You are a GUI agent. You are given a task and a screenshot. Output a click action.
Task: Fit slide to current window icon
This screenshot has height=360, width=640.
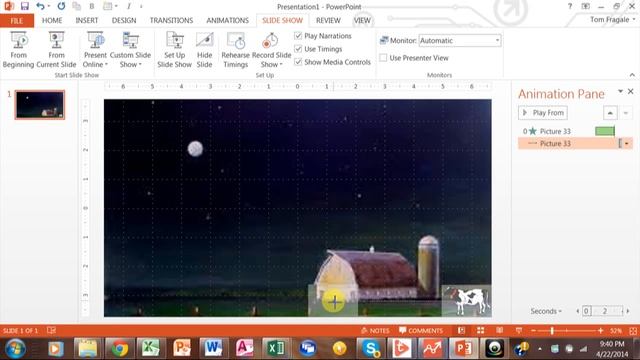[633, 331]
